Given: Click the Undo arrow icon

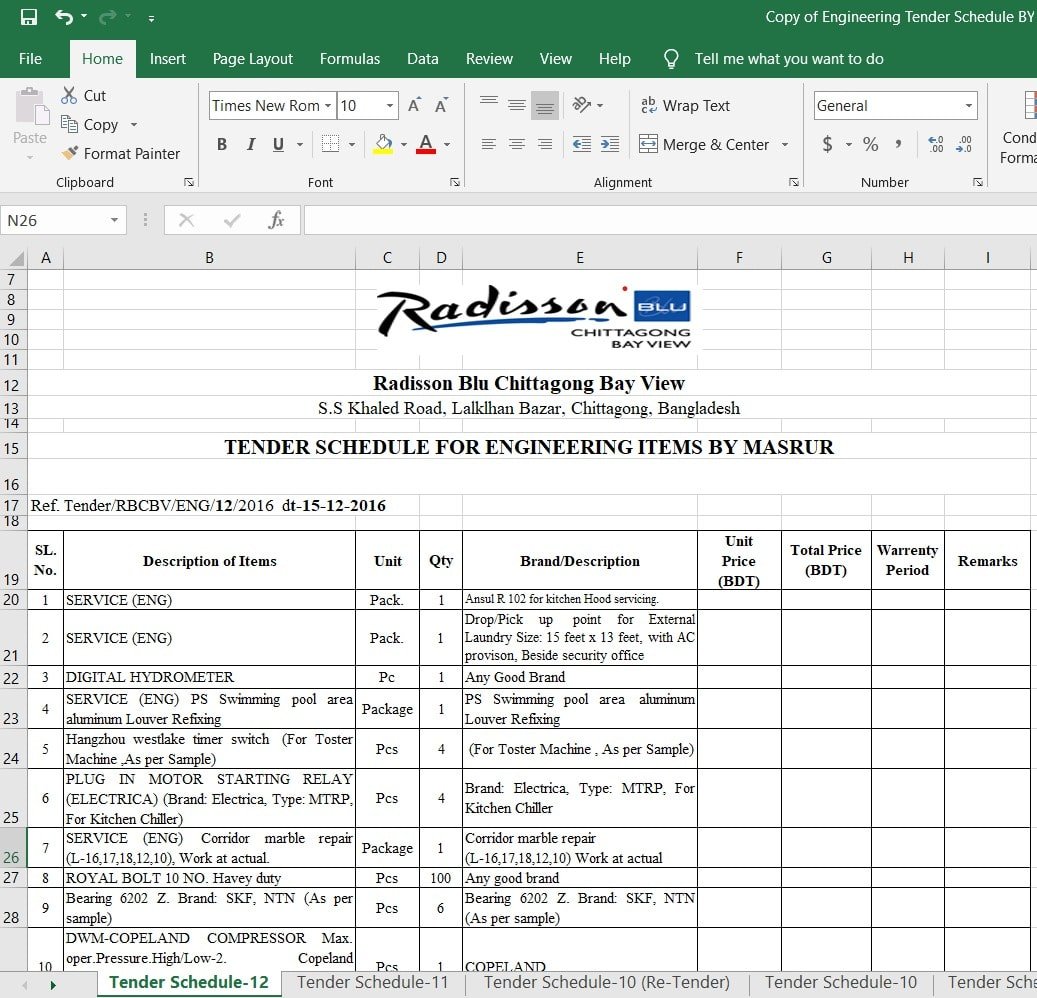Looking at the screenshot, I should tap(64, 17).
